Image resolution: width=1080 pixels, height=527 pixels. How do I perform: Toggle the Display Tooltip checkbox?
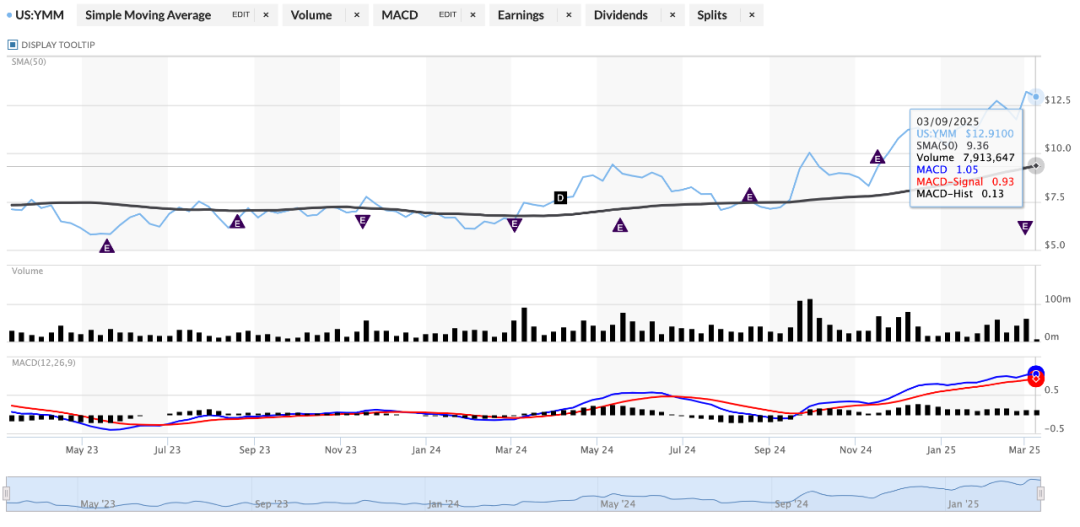(12, 45)
